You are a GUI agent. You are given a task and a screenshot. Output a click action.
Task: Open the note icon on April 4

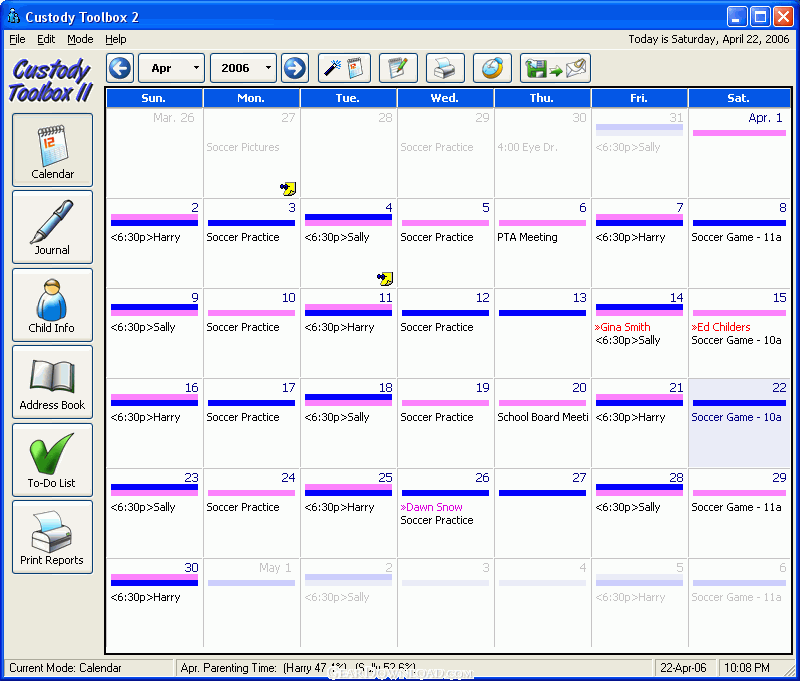click(x=385, y=279)
